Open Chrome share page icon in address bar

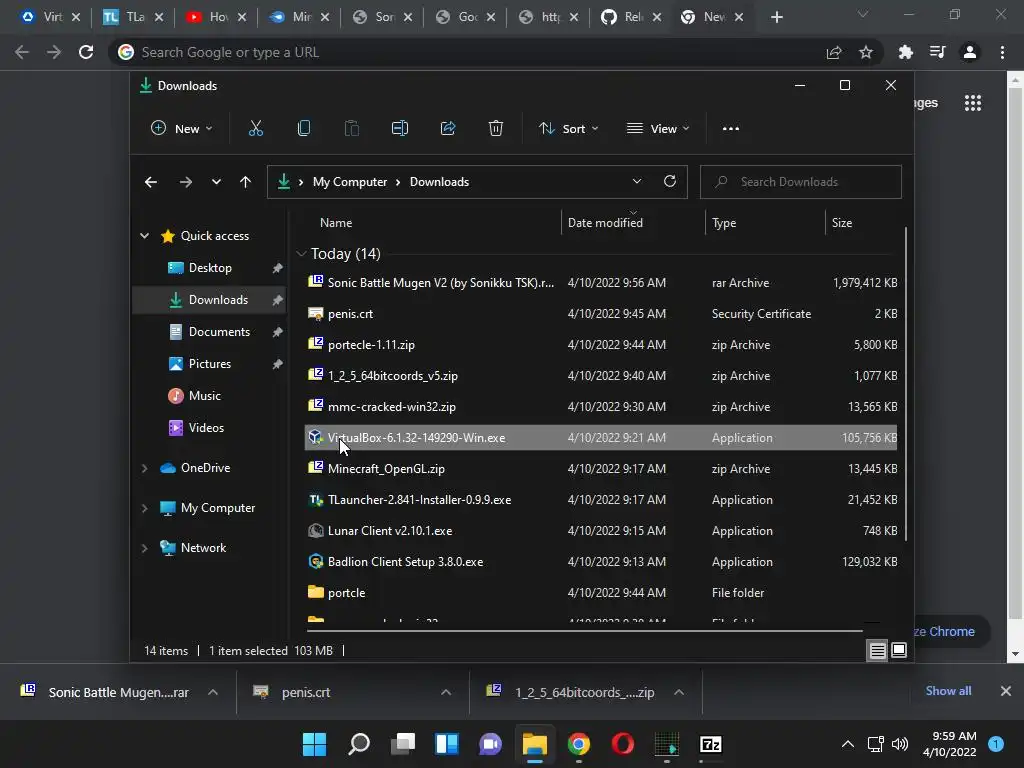833,52
